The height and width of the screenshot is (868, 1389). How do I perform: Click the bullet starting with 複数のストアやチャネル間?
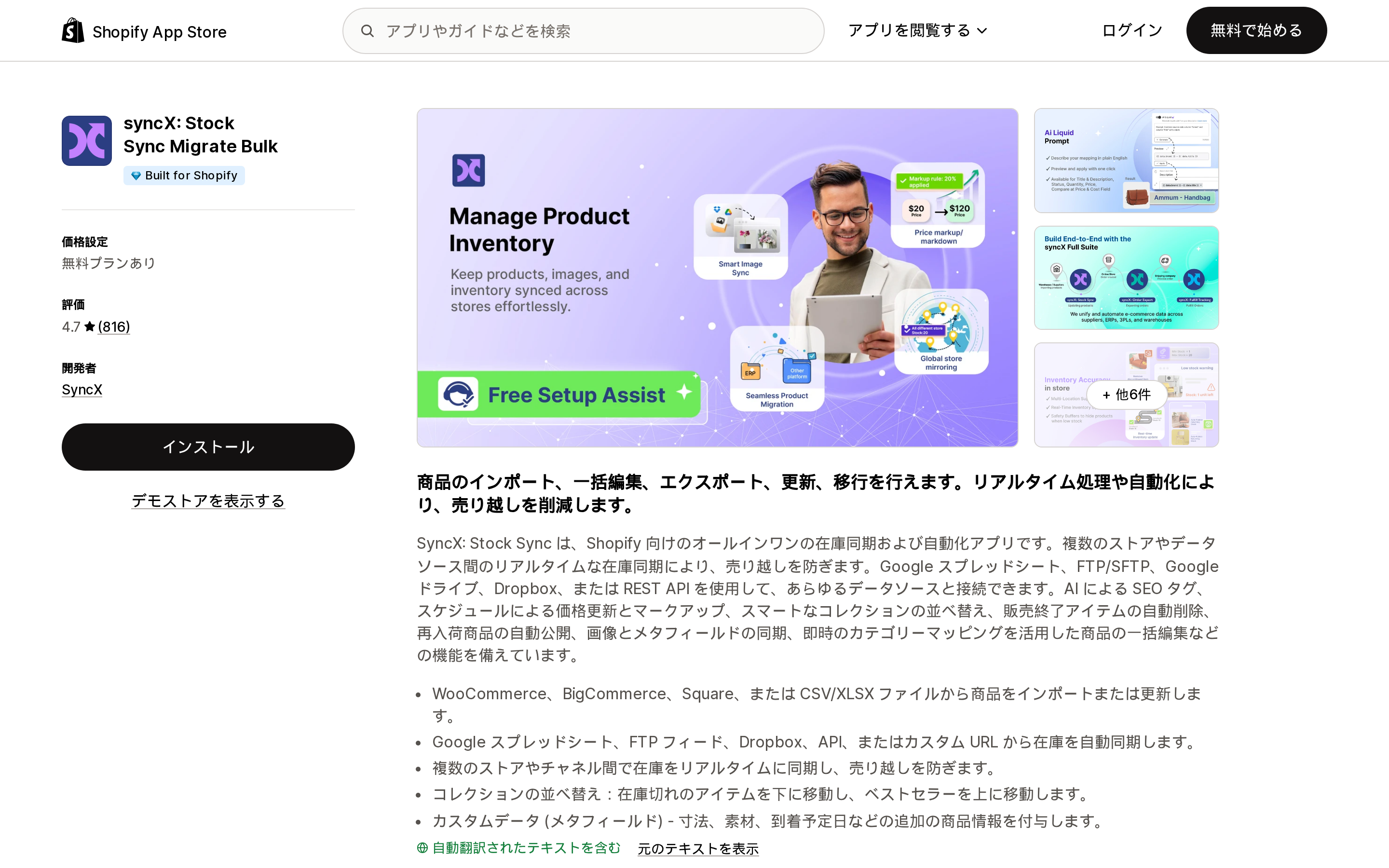coord(715,768)
